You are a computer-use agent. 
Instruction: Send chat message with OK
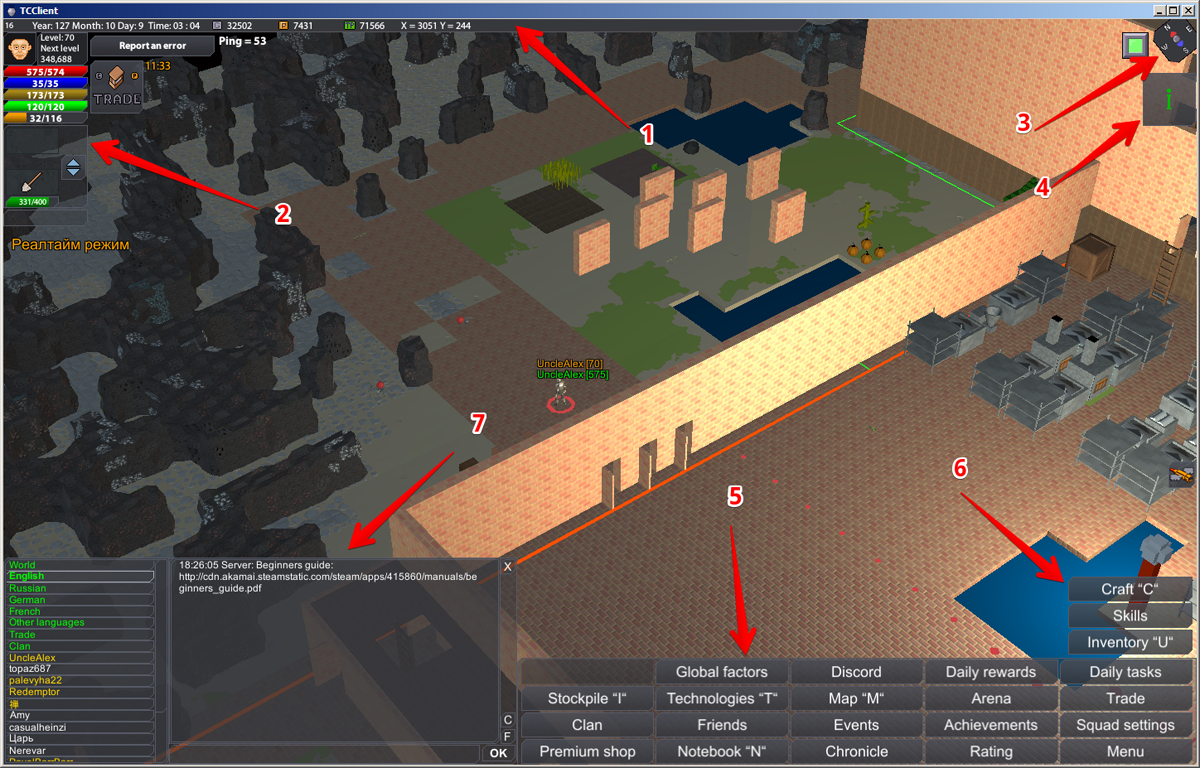pos(498,753)
